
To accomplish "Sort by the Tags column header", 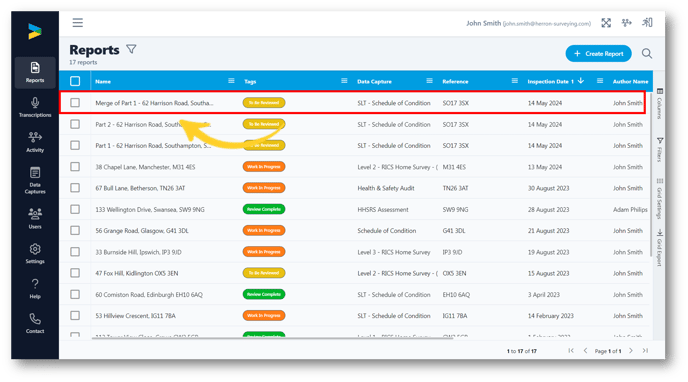I will tap(250, 82).
